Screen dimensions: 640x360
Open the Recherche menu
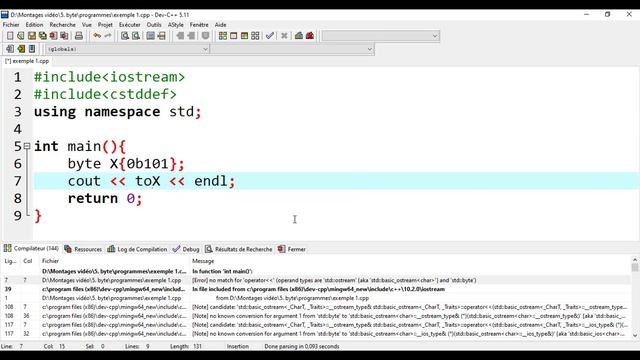[62, 24]
